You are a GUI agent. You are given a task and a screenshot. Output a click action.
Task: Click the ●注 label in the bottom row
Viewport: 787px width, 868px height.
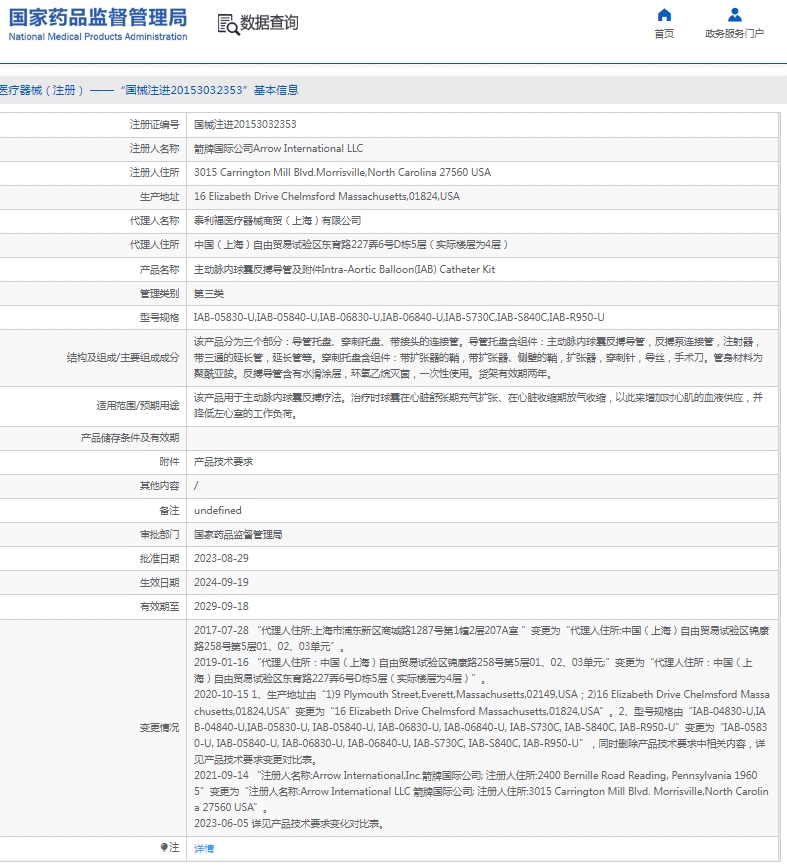(x=170, y=848)
